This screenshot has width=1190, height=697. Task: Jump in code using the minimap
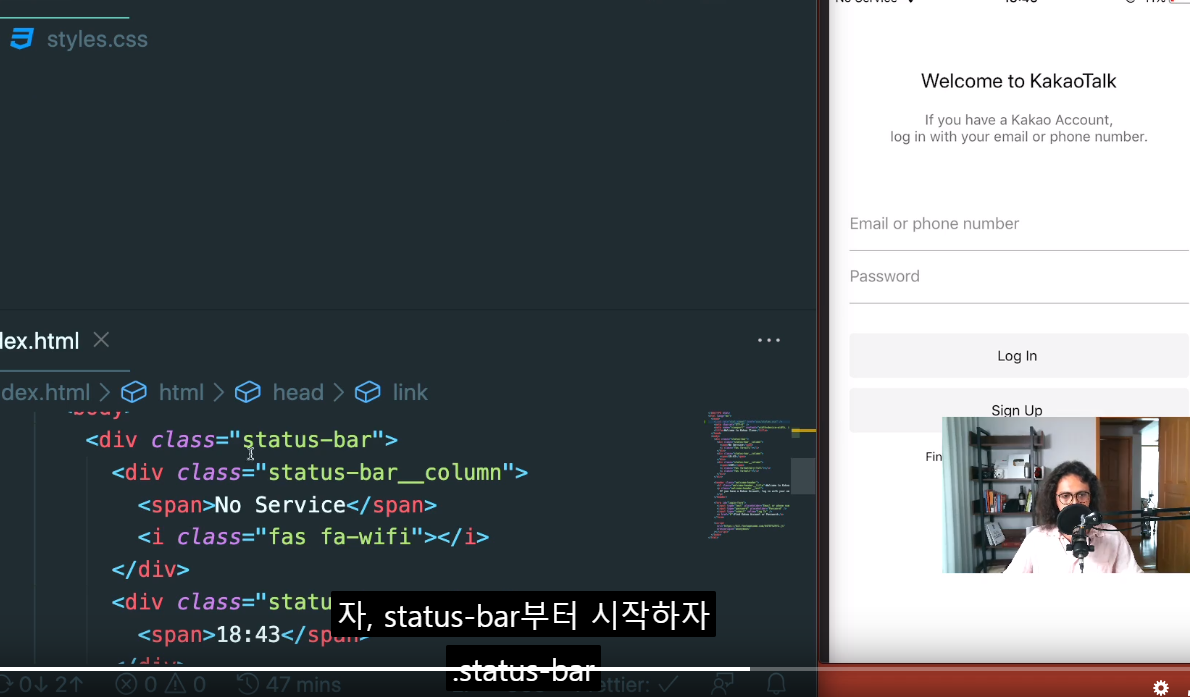[x=748, y=475]
